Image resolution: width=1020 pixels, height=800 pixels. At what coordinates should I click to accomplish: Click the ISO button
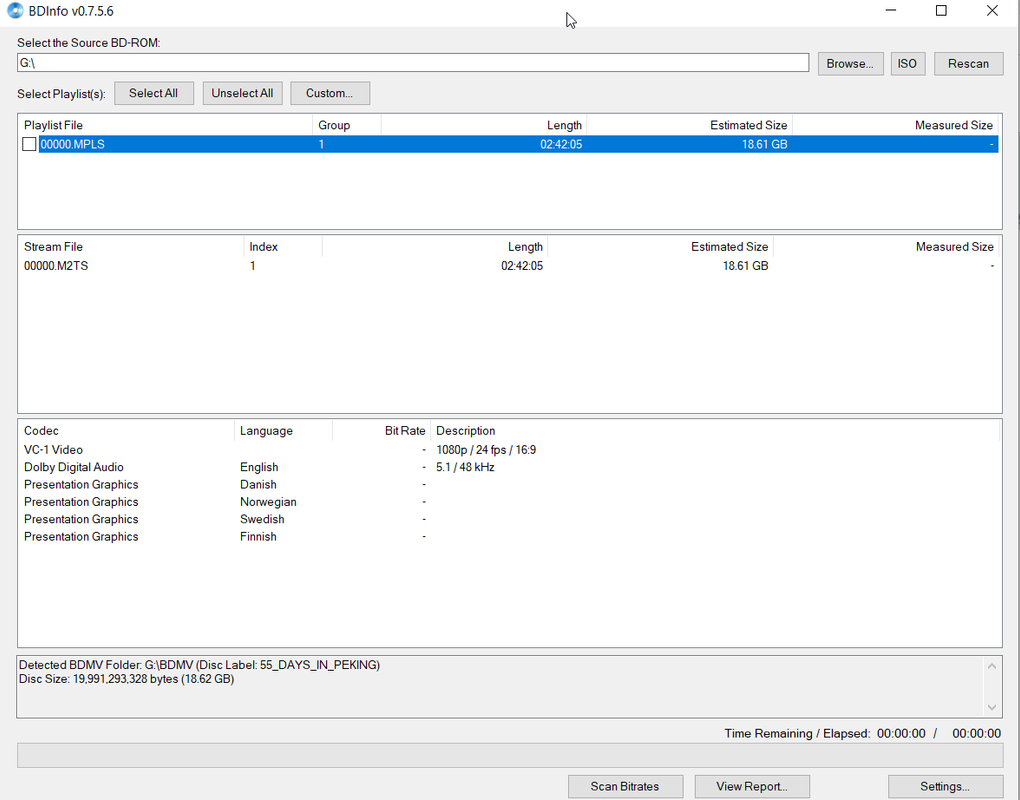907,64
